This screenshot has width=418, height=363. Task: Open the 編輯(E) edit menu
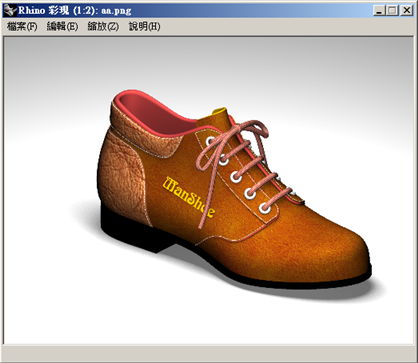coord(62,27)
